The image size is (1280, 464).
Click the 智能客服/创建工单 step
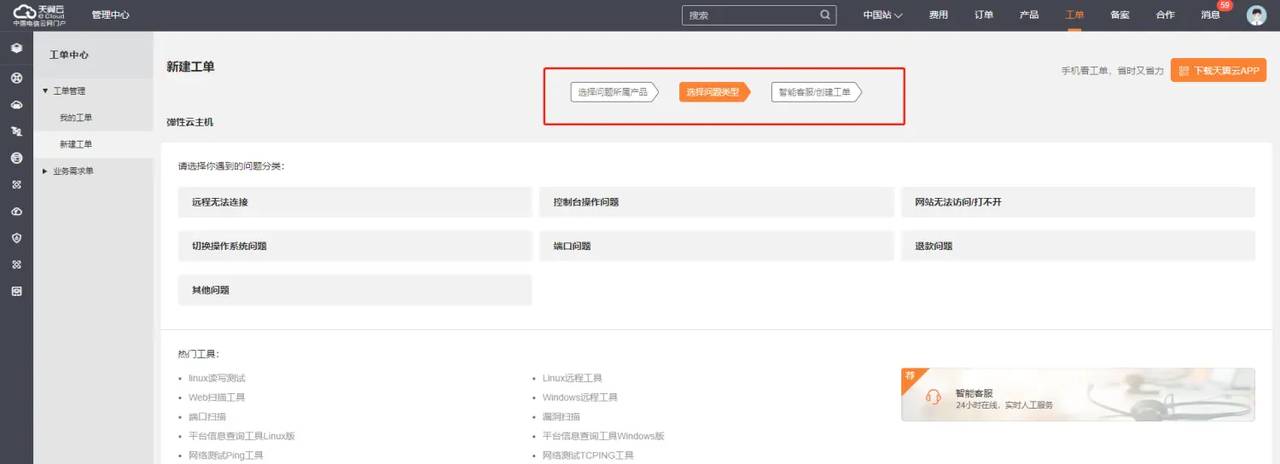pyautogui.click(x=816, y=92)
